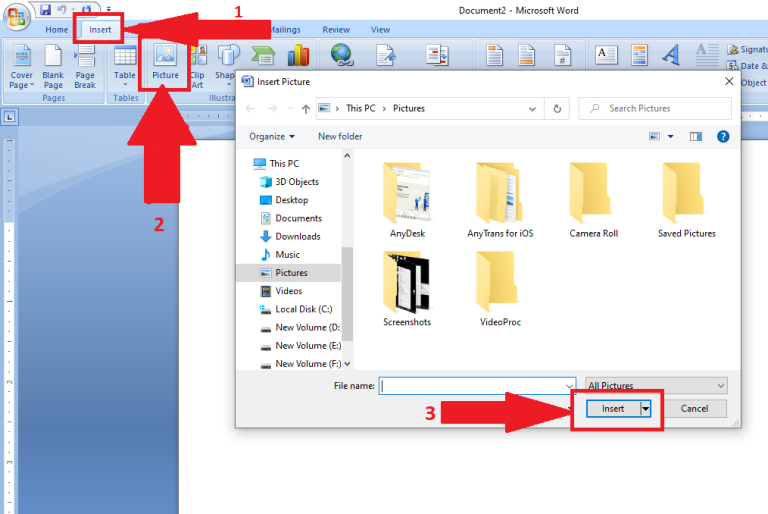Insert a Page Break
768x514 pixels.
(x=85, y=67)
